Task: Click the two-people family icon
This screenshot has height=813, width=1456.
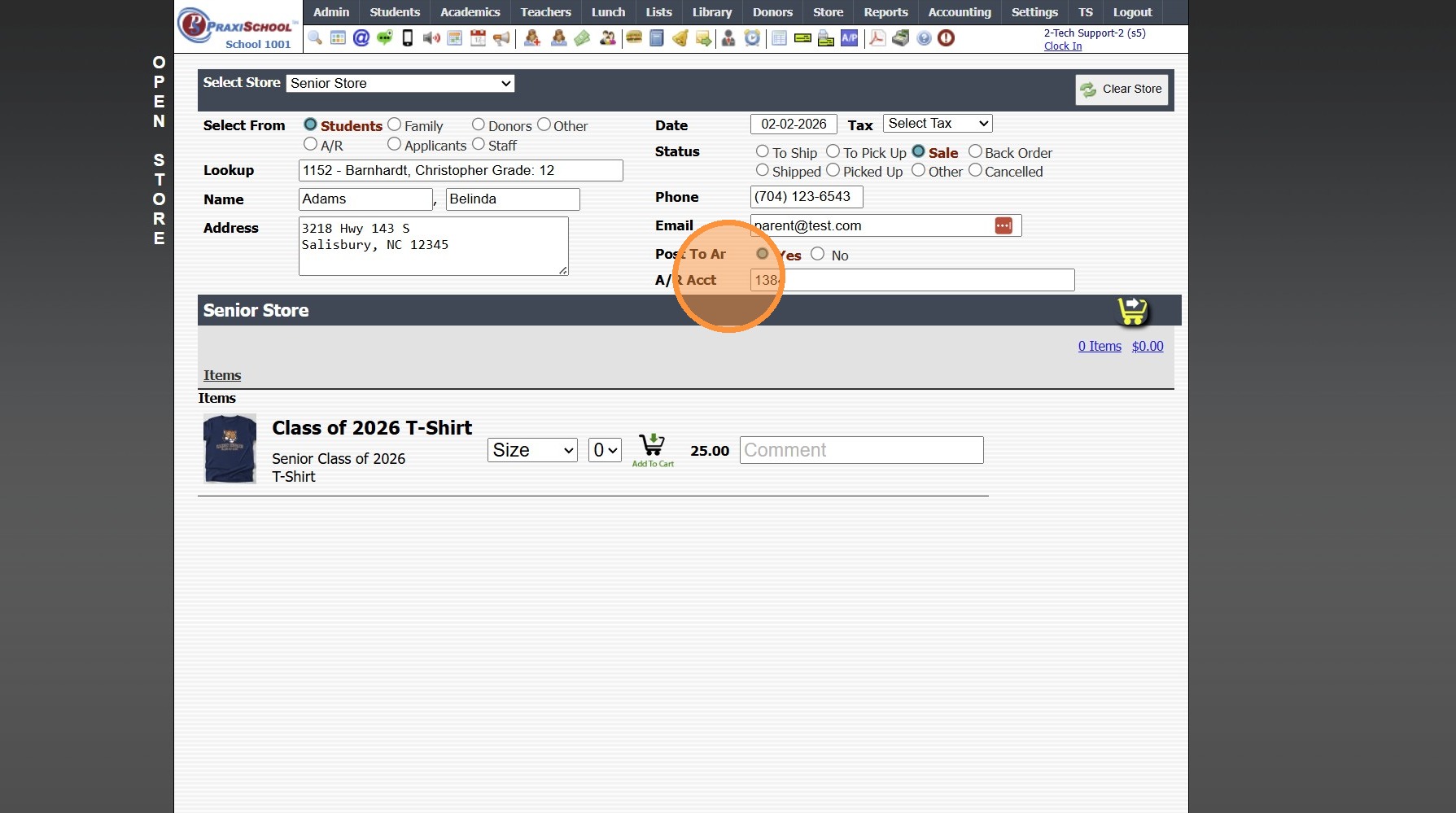Action: (608, 38)
